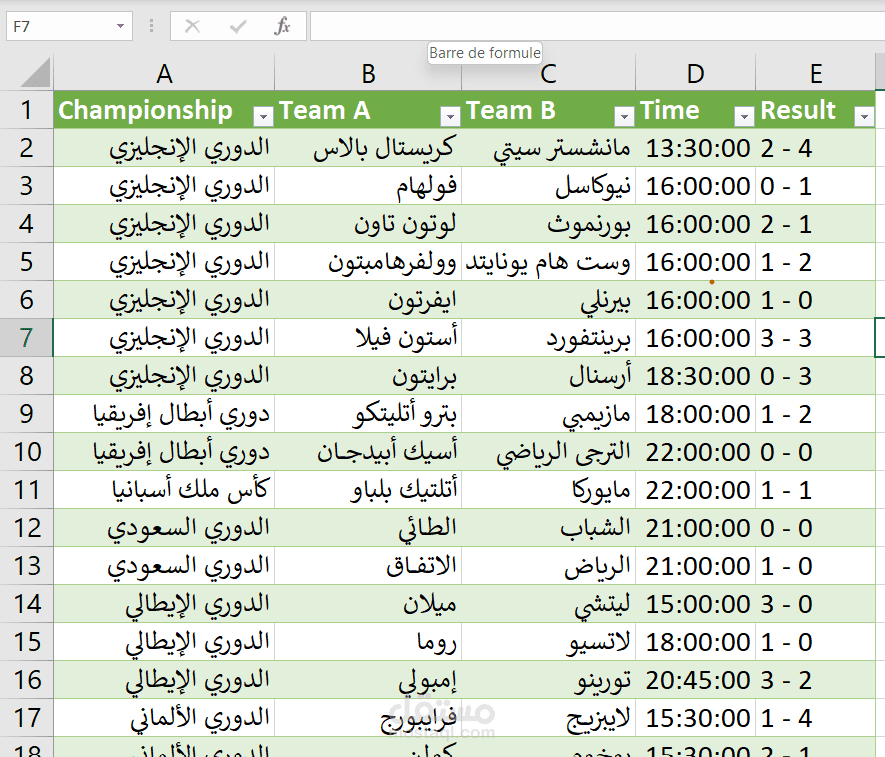
Task: Select column E header
Action: click(x=816, y=73)
